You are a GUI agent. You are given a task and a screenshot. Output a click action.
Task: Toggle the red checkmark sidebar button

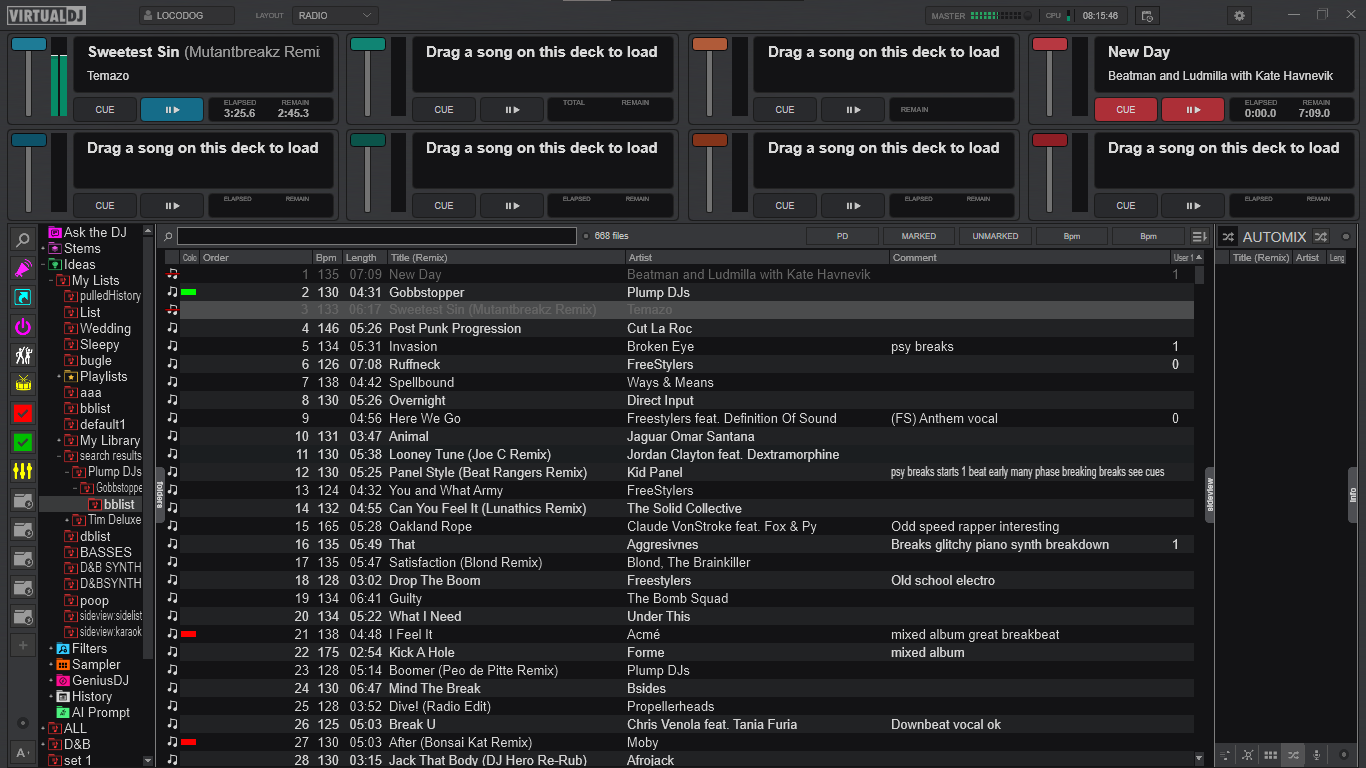pyautogui.click(x=22, y=413)
